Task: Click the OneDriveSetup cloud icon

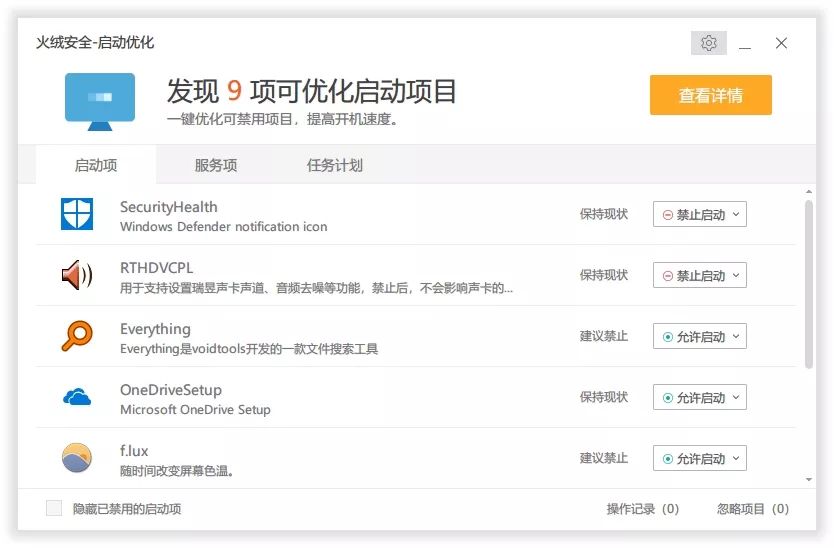Action: [77, 397]
